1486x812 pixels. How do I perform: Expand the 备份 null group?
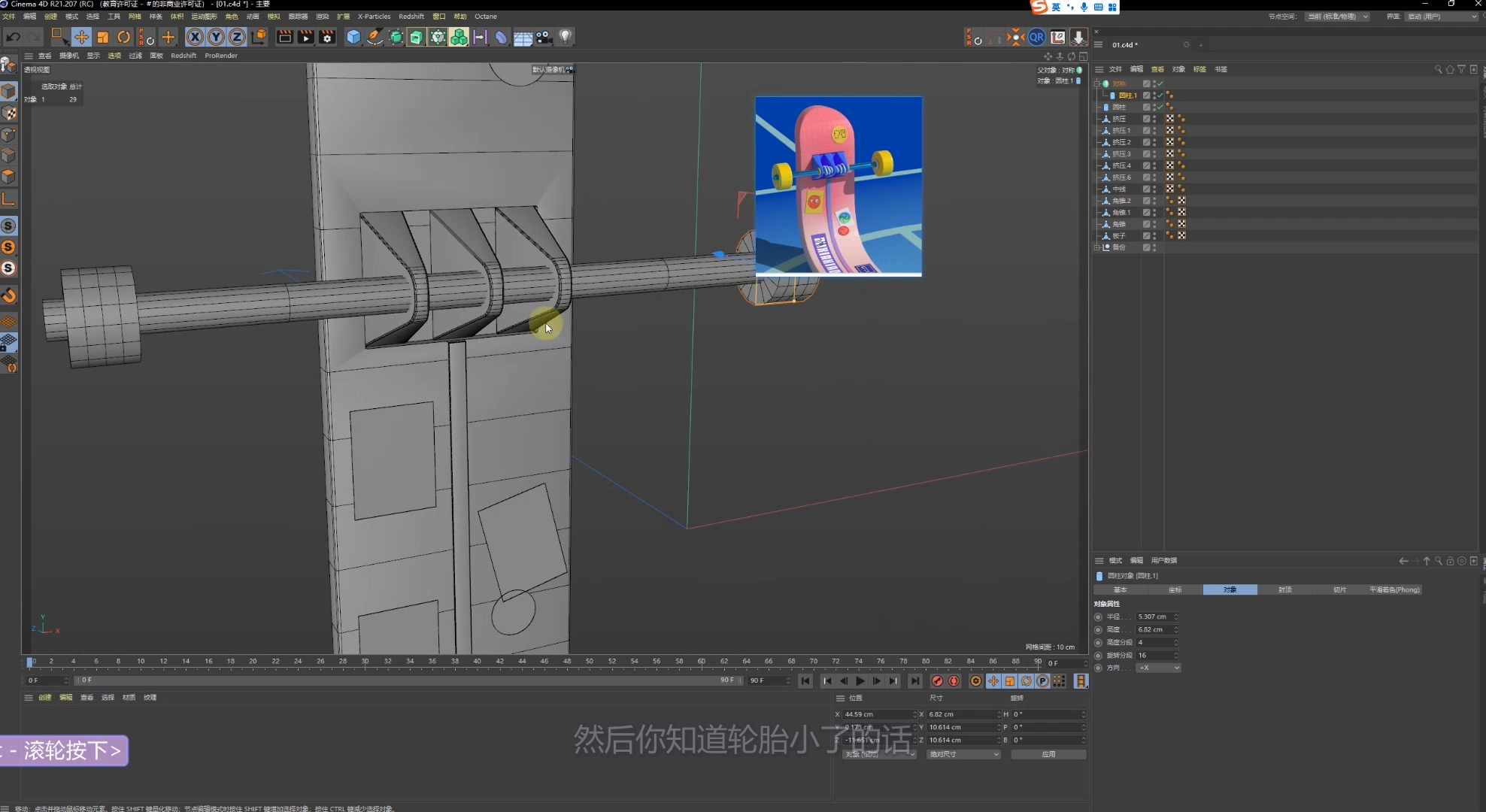pyautogui.click(x=1097, y=247)
